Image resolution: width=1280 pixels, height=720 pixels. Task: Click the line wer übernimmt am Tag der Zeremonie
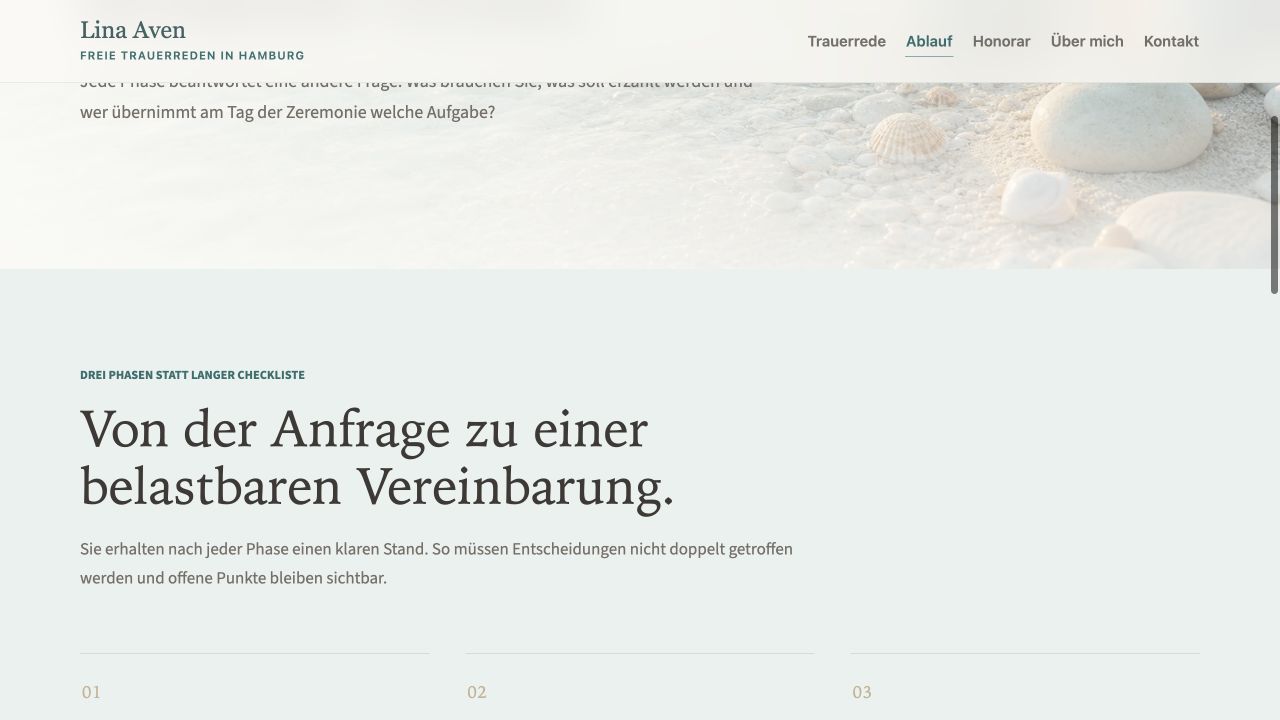pyautogui.click(x=287, y=112)
